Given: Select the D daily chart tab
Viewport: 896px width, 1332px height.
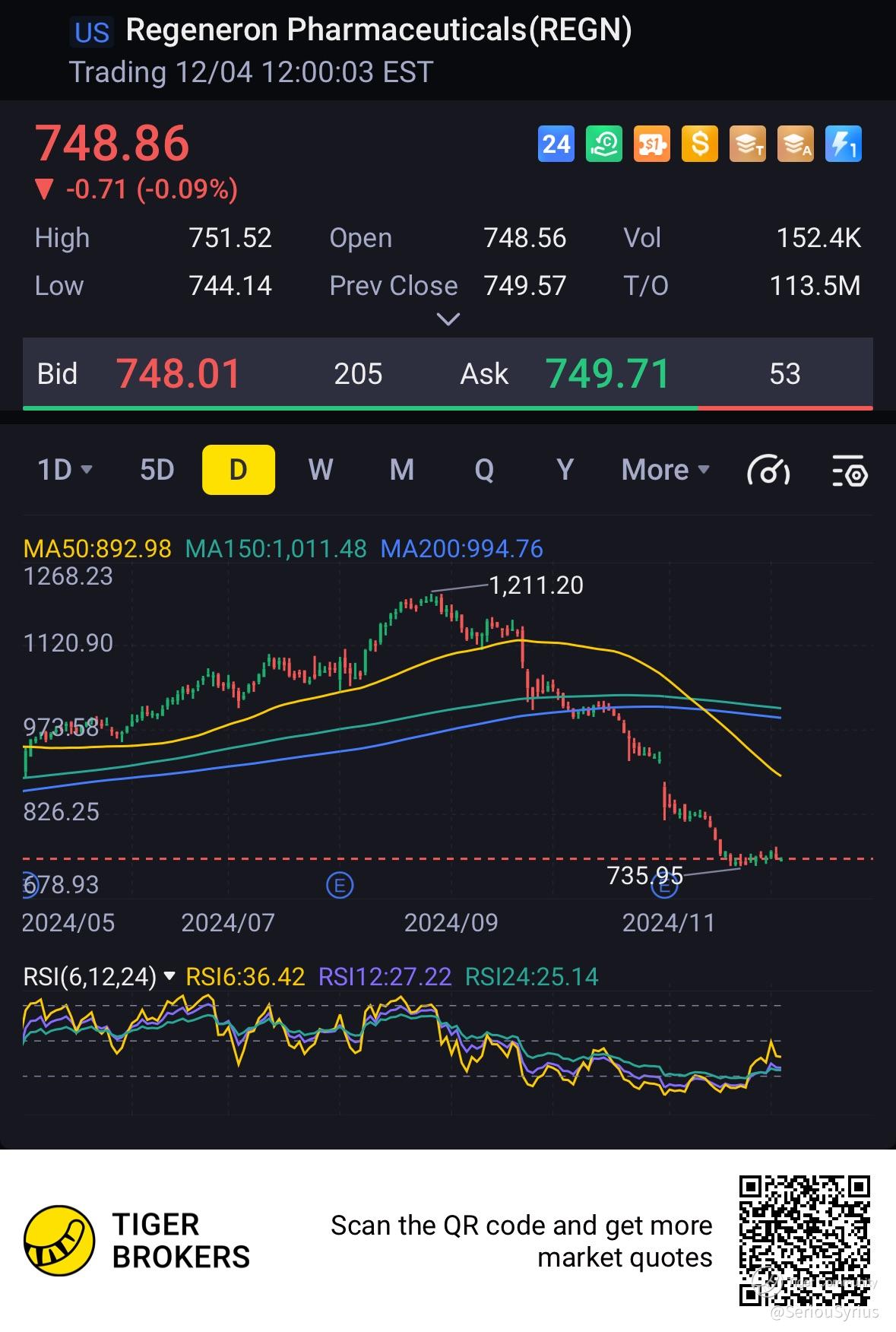Looking at the screenshot, I should point(239,470).
